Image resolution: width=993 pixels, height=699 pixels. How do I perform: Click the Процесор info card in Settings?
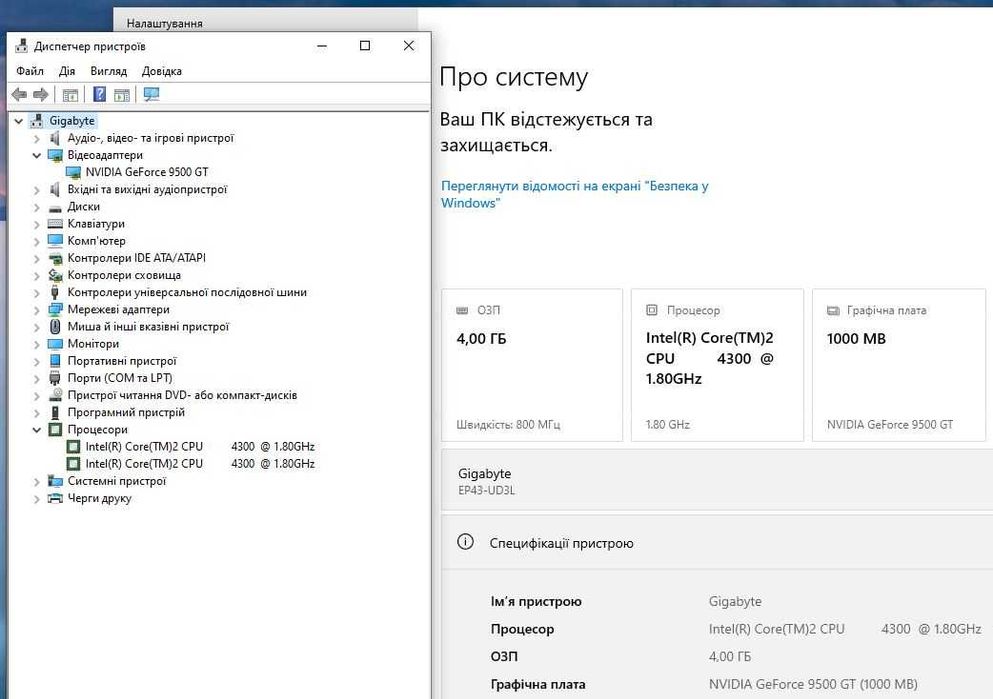(x=718, y=365)
